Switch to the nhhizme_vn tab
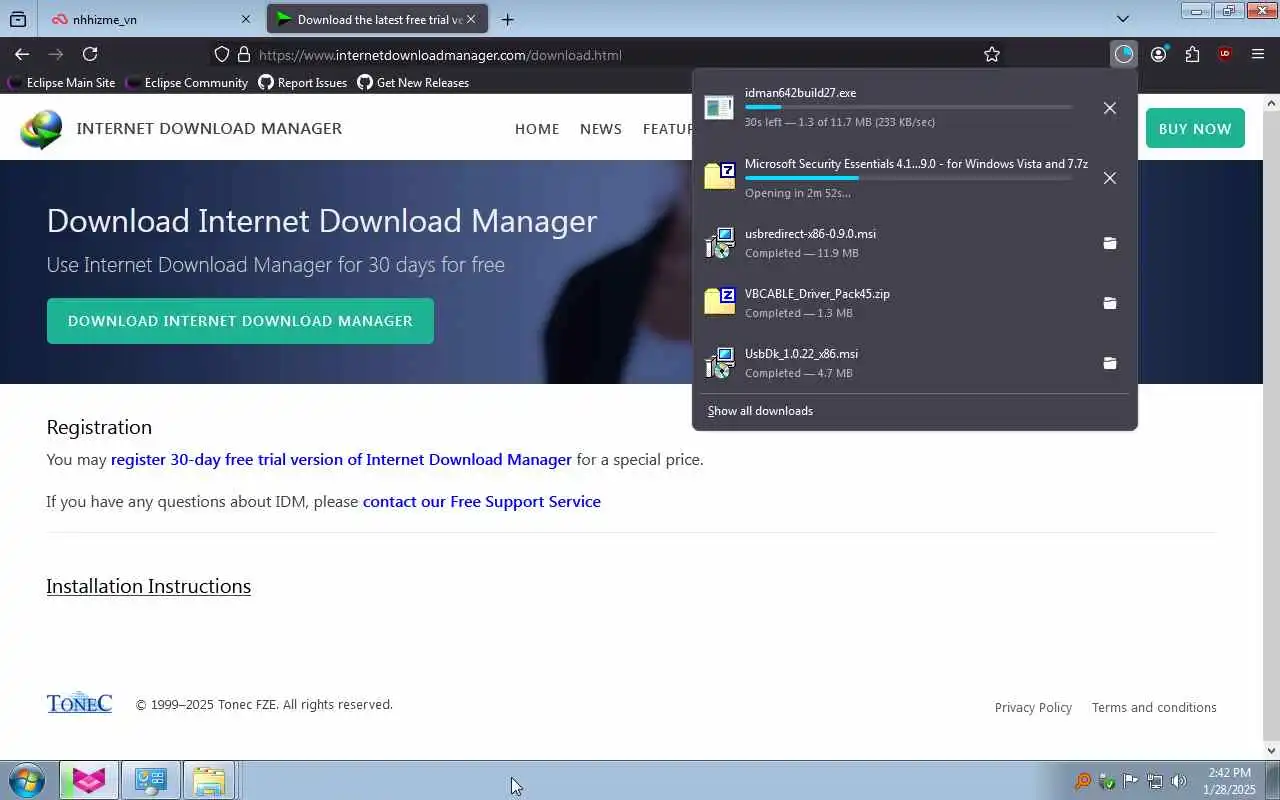The width and height of the screenshot is (1280, 800). click(x=148, y=19)
